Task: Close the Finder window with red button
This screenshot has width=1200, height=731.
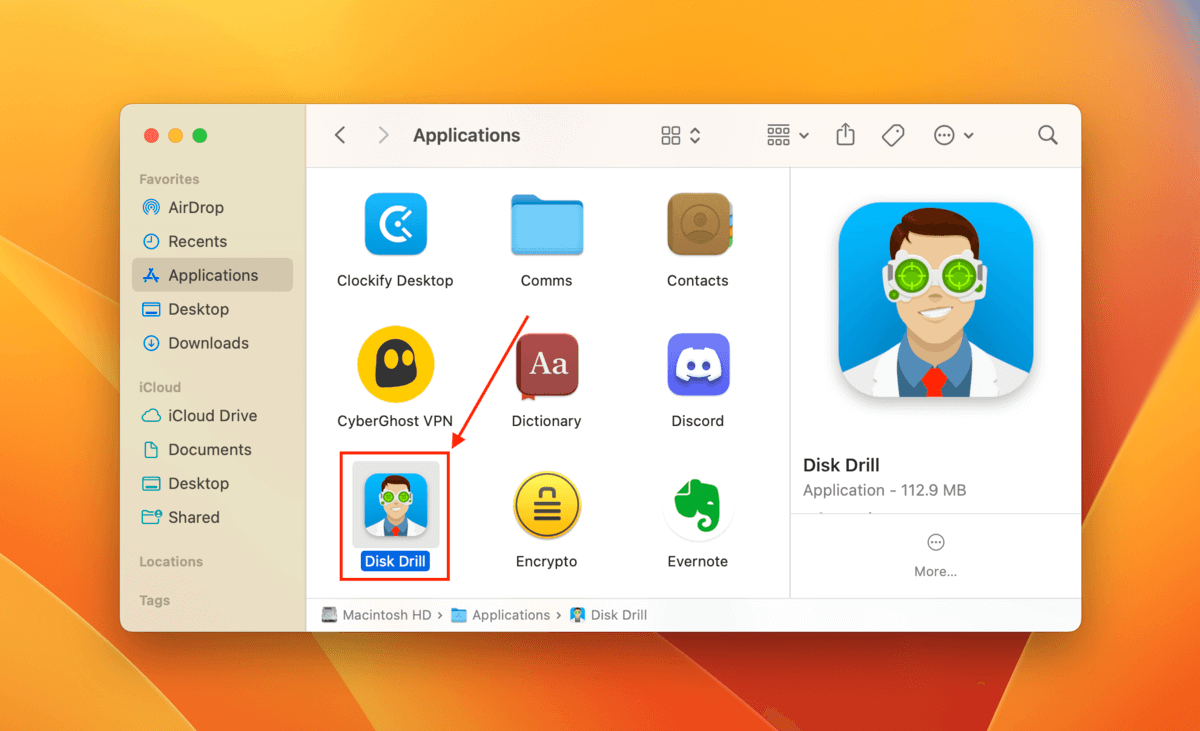Action: (x=152, y=135)
